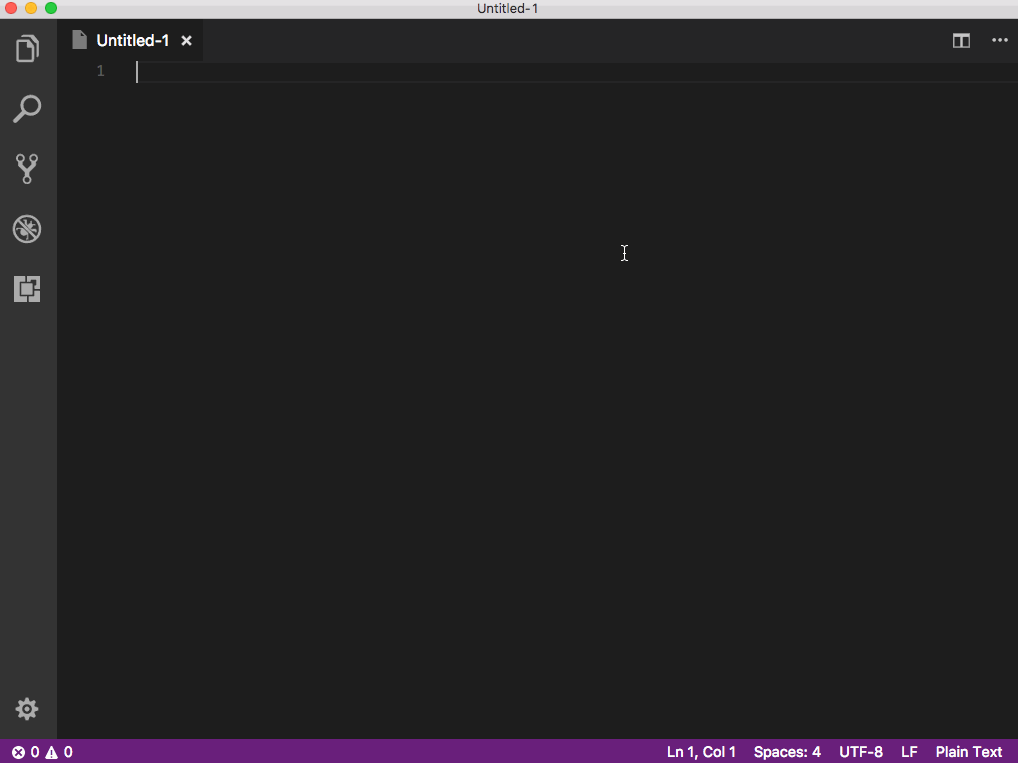Open the Extensions marketplace
This screenshot has height=763, width=1018.
pos(27,289)
